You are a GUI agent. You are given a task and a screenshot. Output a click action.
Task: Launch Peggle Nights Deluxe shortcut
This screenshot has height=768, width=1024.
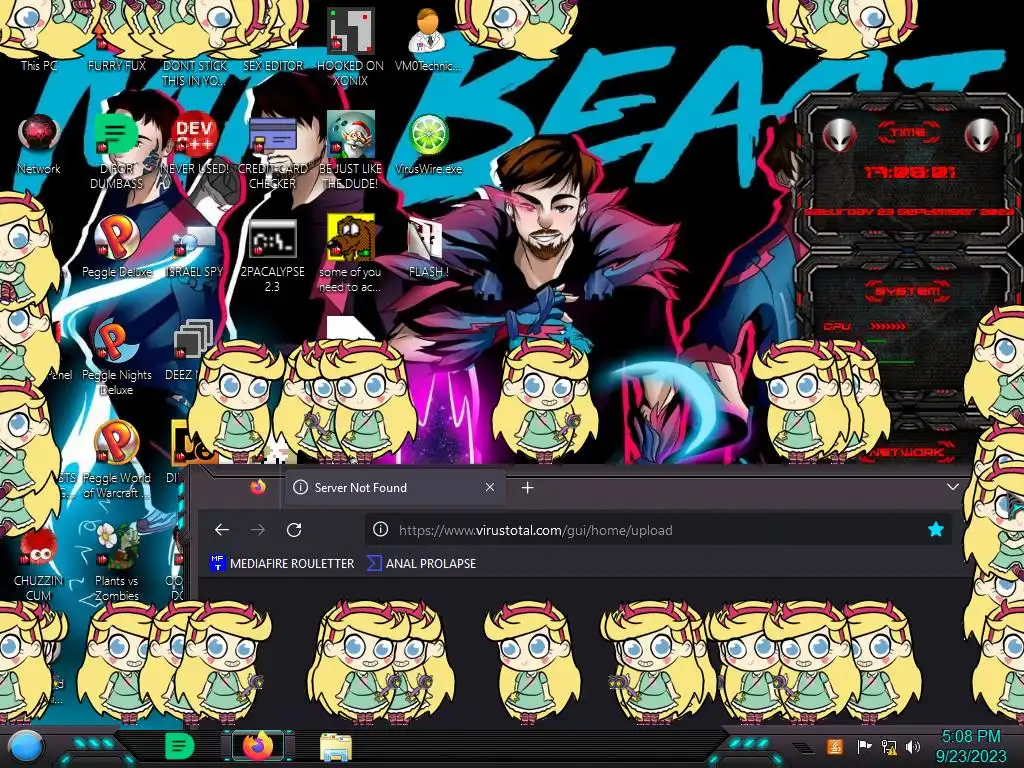point(116,358)
